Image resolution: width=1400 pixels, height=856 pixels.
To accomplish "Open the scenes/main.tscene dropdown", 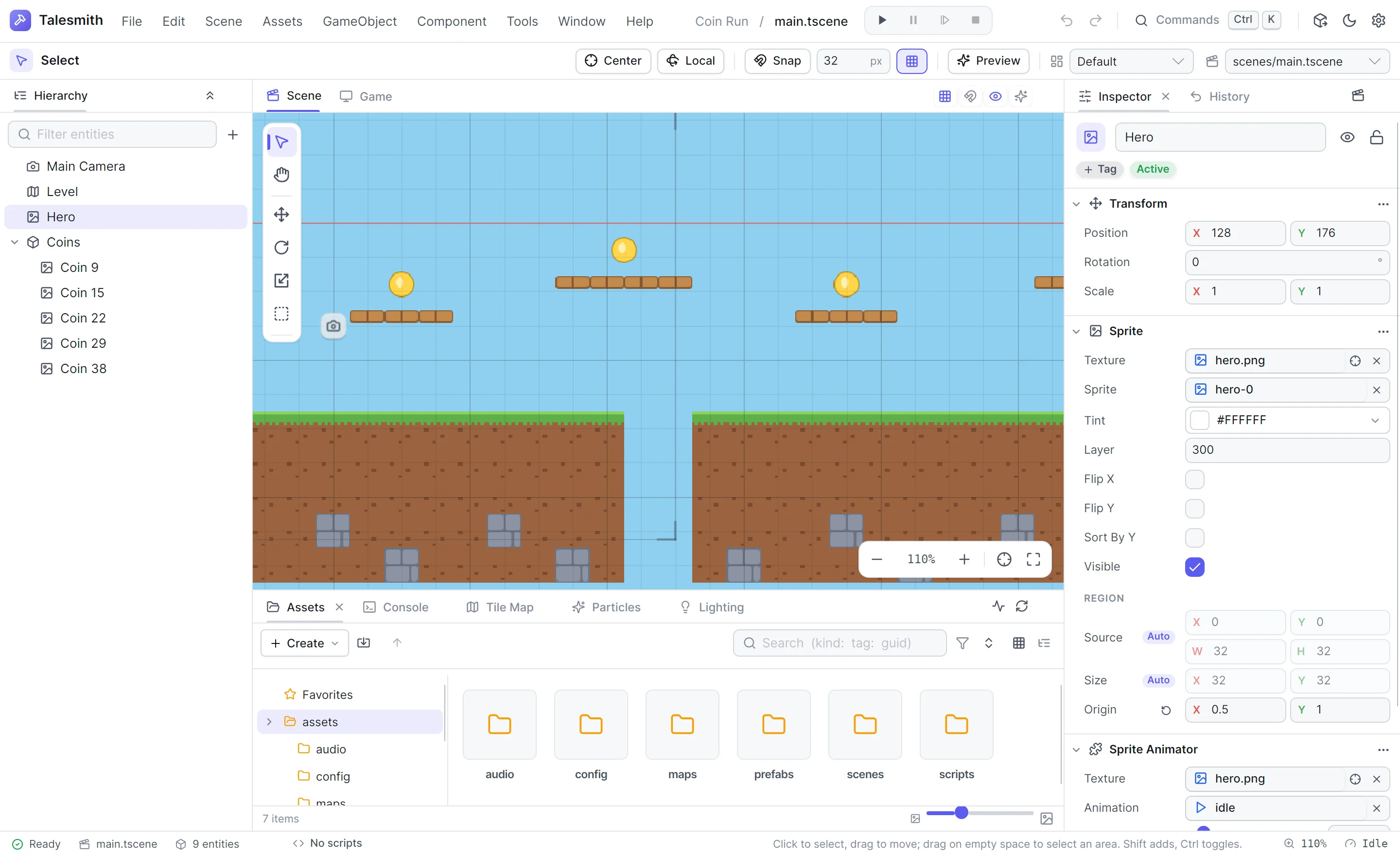I will pyautogui.click(x=1307, y=61).
